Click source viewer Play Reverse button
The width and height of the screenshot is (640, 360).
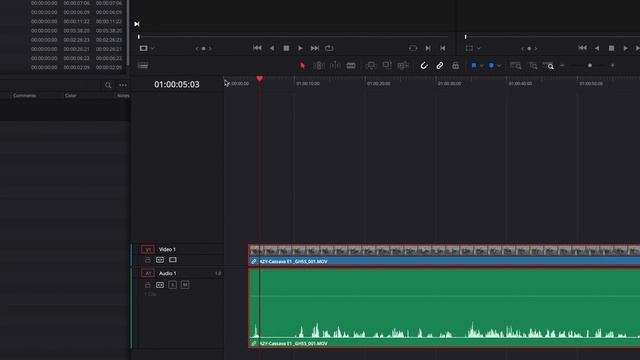(x=272, y=48)
